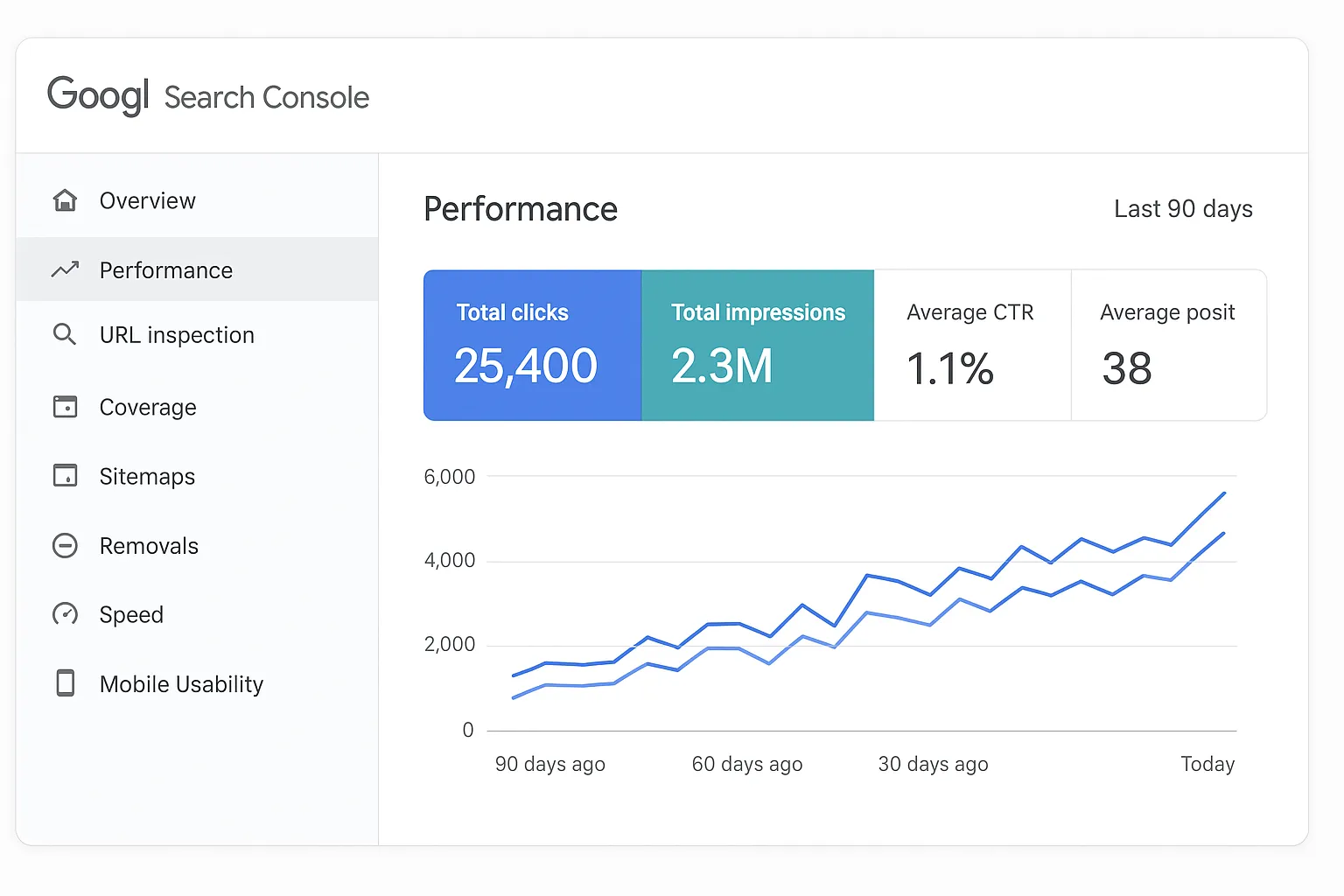The width and height of the screenshot is (1344, 896).
Task: Click the Sitemaps page icon
Action: click(65, 476)
